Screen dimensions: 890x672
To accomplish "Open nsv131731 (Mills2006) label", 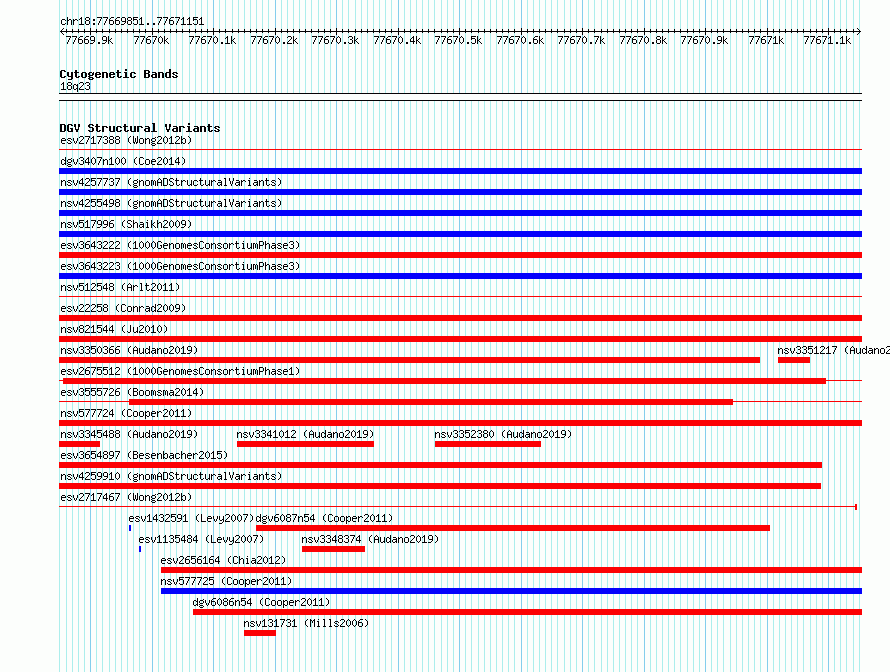I will [306, 623].
